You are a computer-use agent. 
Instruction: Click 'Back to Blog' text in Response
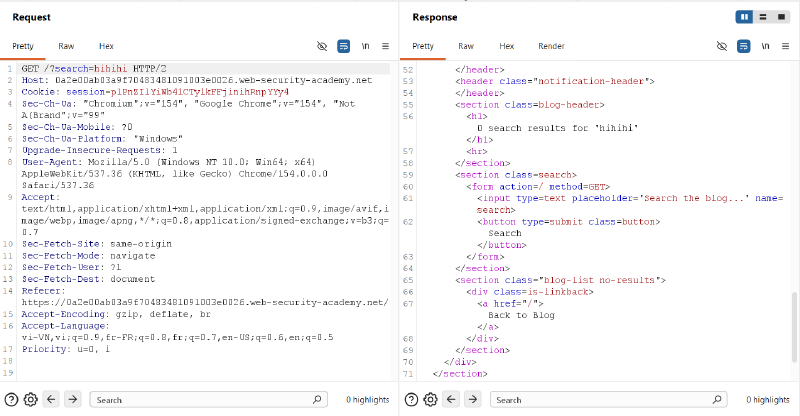[521, 315]
